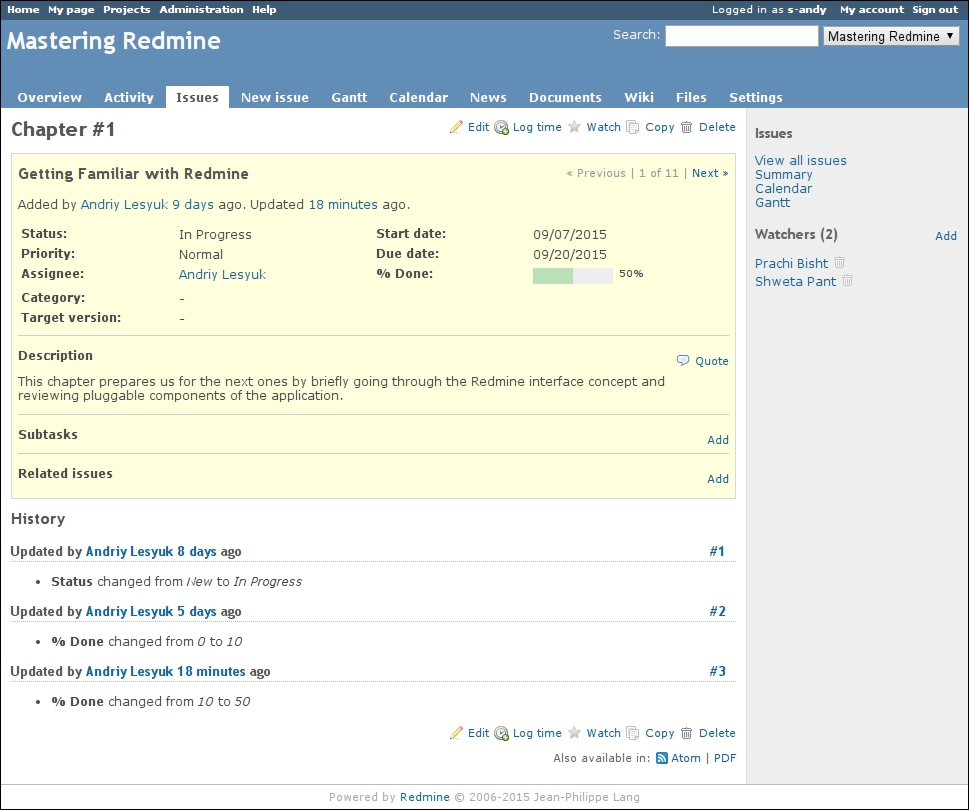Click the s-andy username link
This screenshot has height=810, width=969.
pyautogui.click(x=806, y=9)
